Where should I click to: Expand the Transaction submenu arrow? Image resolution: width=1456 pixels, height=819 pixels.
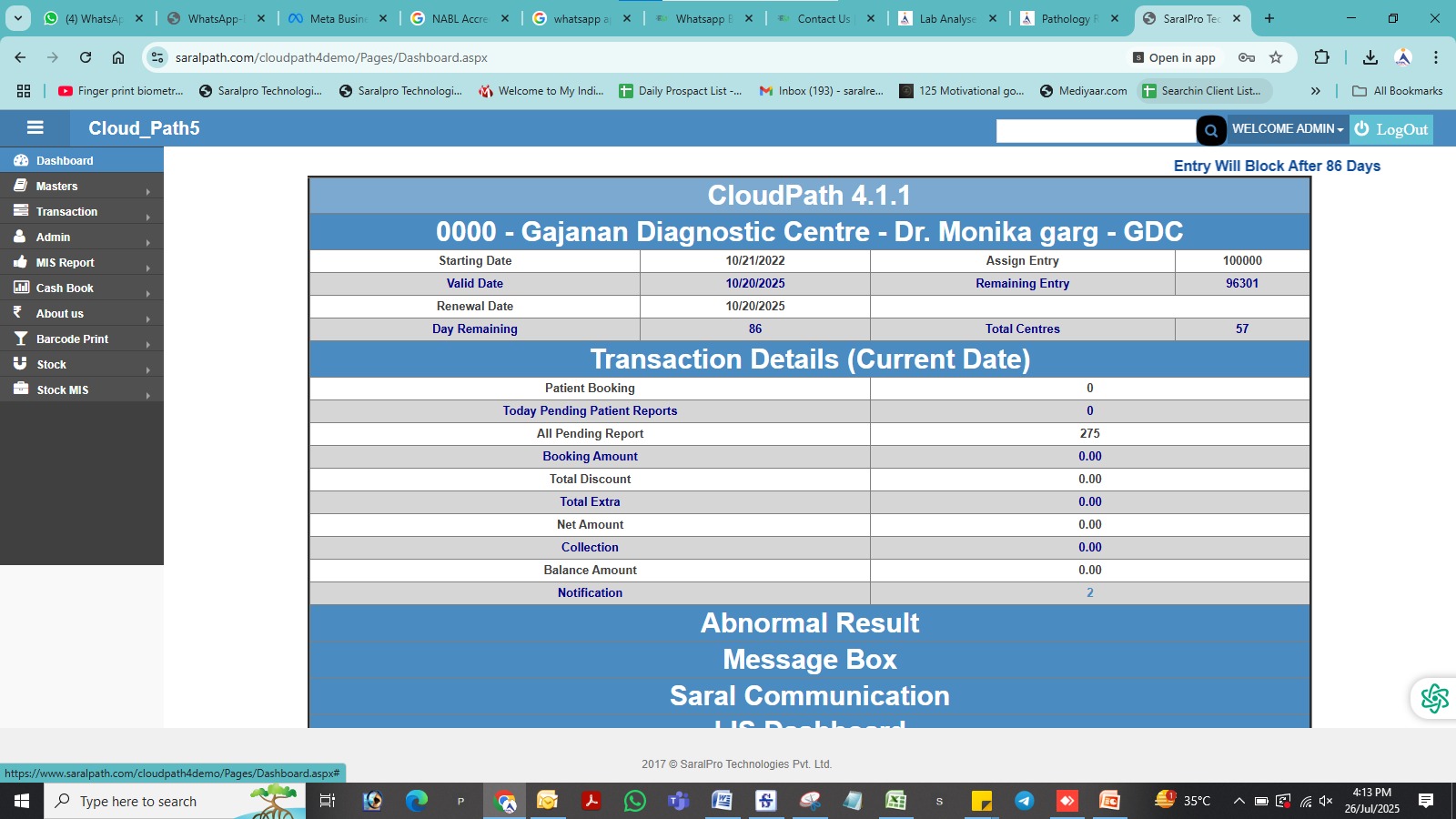[148, 217]
